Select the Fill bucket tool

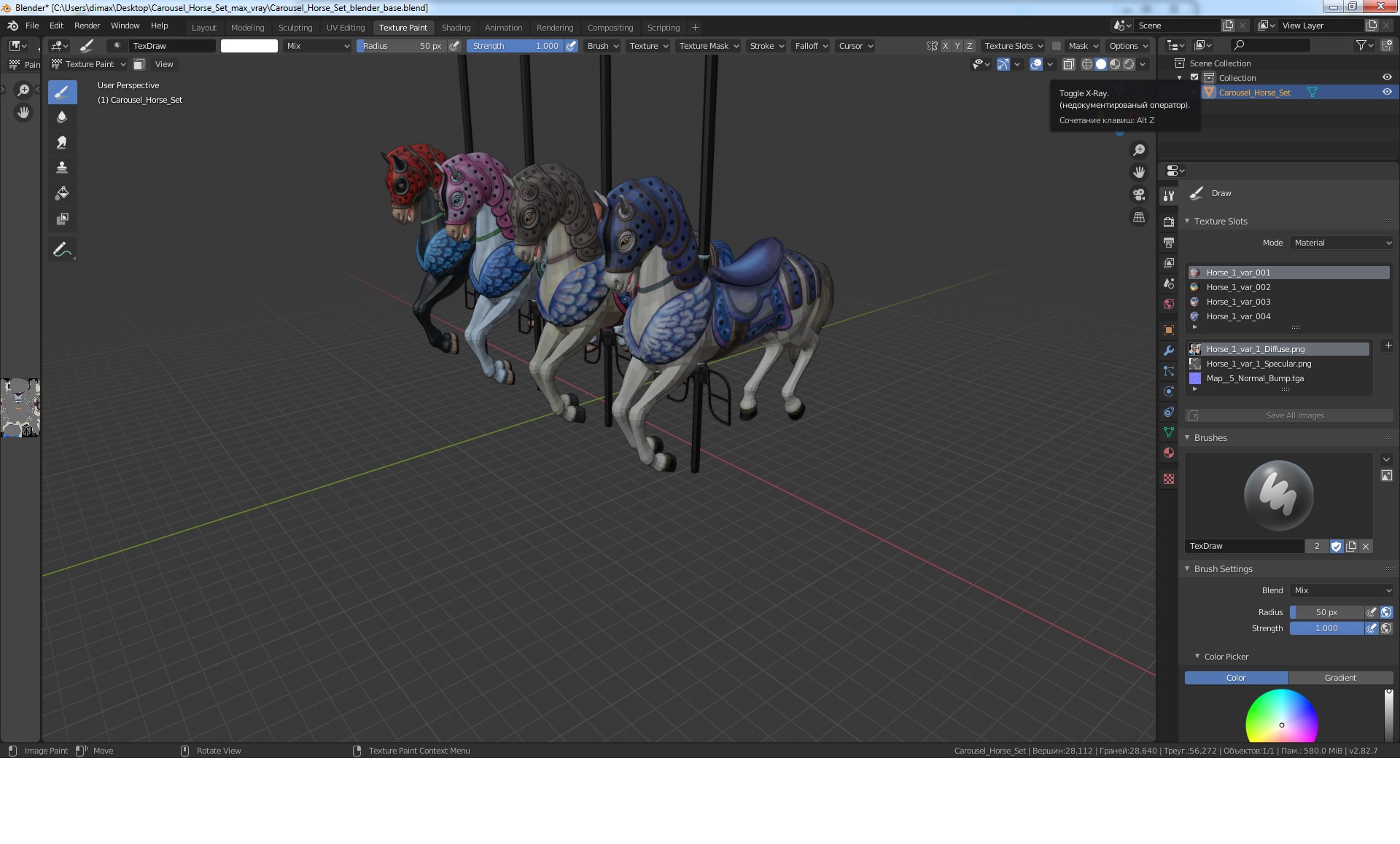(63, 193)
